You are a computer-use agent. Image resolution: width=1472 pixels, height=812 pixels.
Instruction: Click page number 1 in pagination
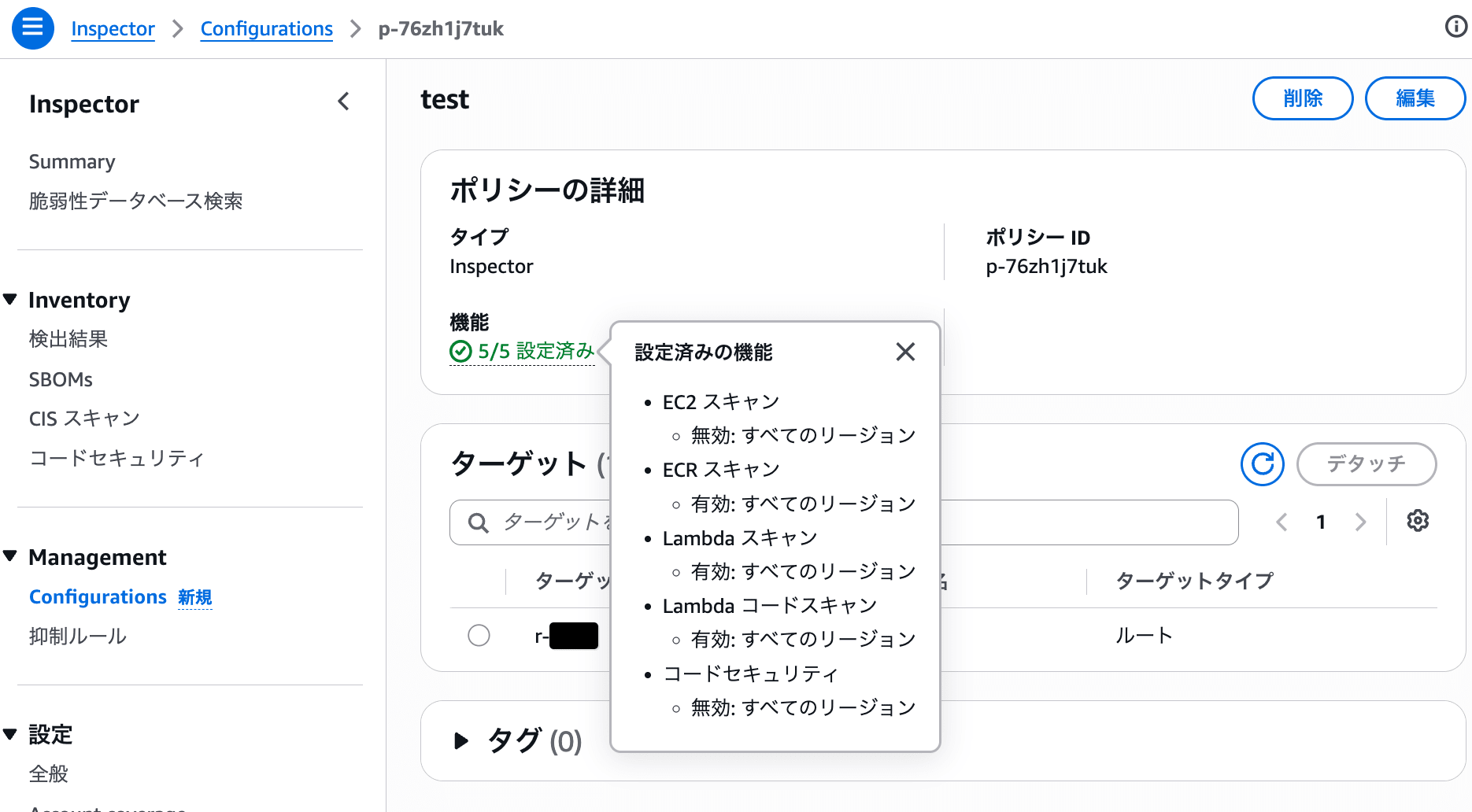(1321, 522)
